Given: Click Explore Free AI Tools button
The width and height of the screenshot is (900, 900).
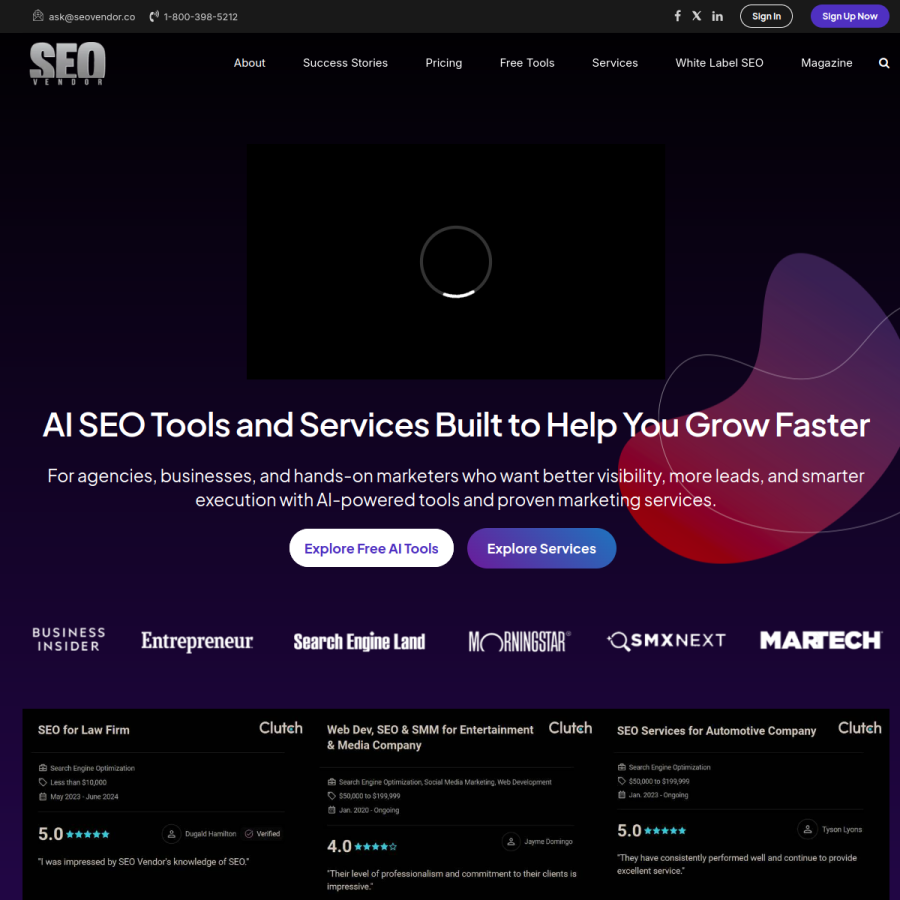Looking at the screenshot, I should pos(371,548).
